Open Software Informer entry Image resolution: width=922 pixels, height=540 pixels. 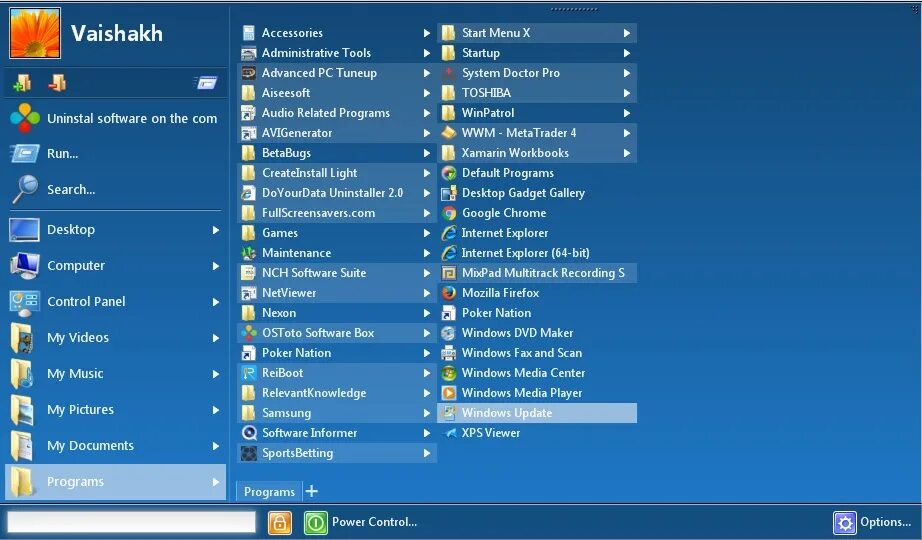pyautogui.click(x=336, y=433)
